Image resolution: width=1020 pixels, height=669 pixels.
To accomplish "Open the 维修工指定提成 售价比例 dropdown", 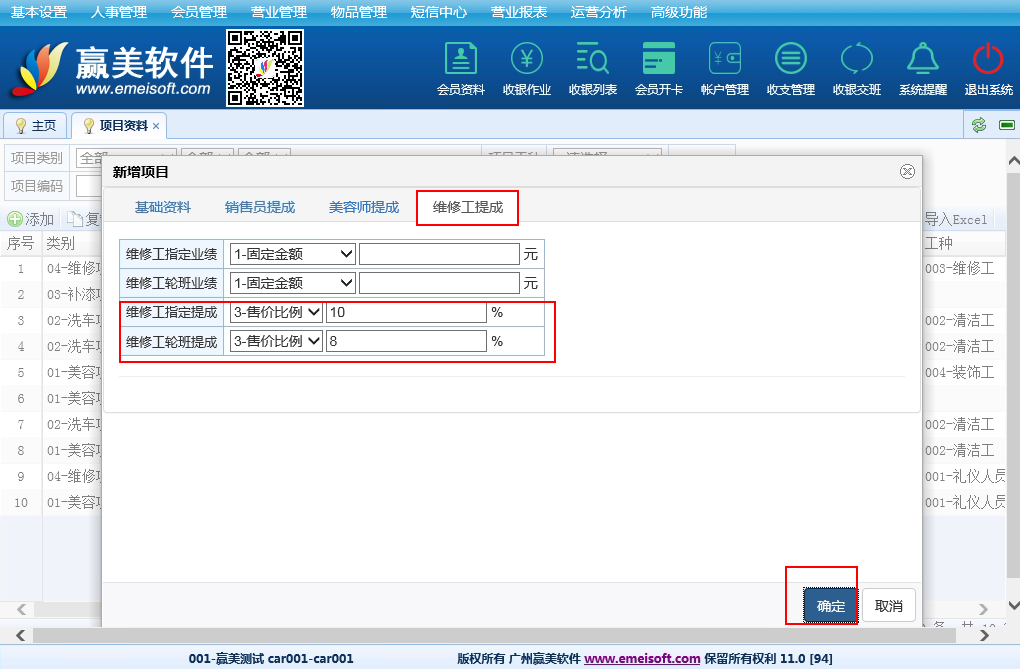I will [x=276, y=312].
